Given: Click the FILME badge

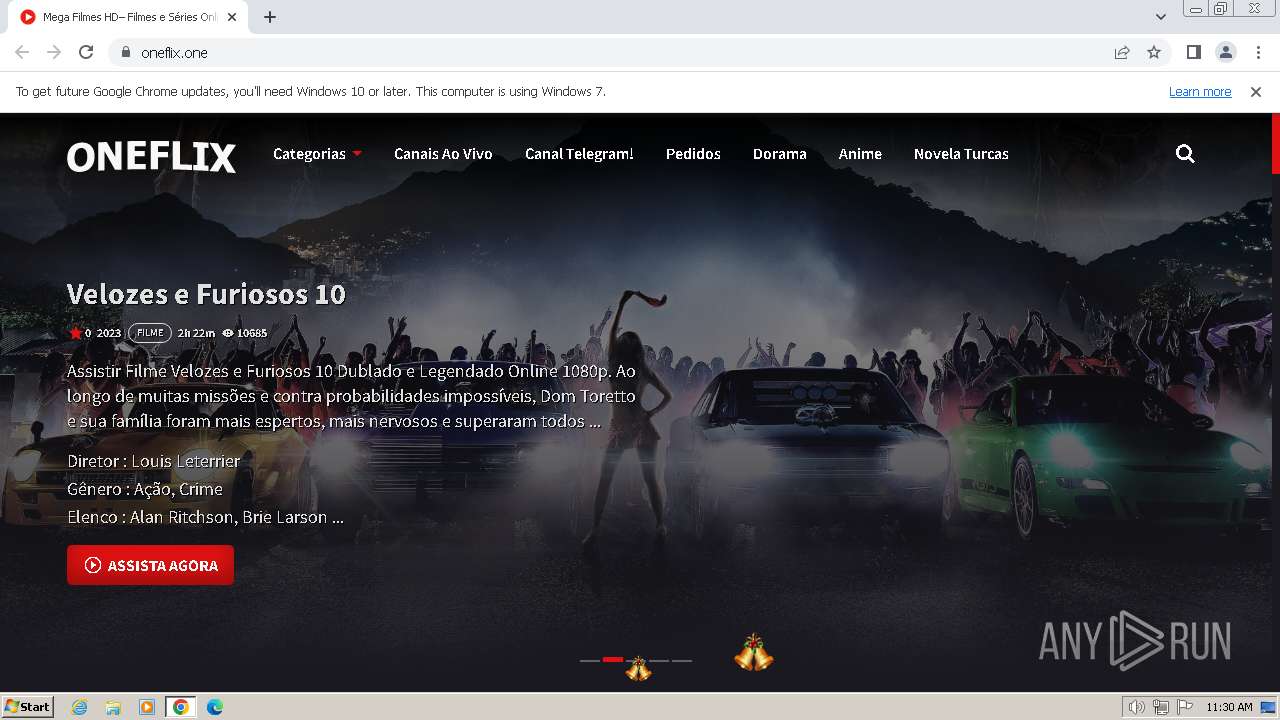Looking at the screenshot, I should 150,333.
